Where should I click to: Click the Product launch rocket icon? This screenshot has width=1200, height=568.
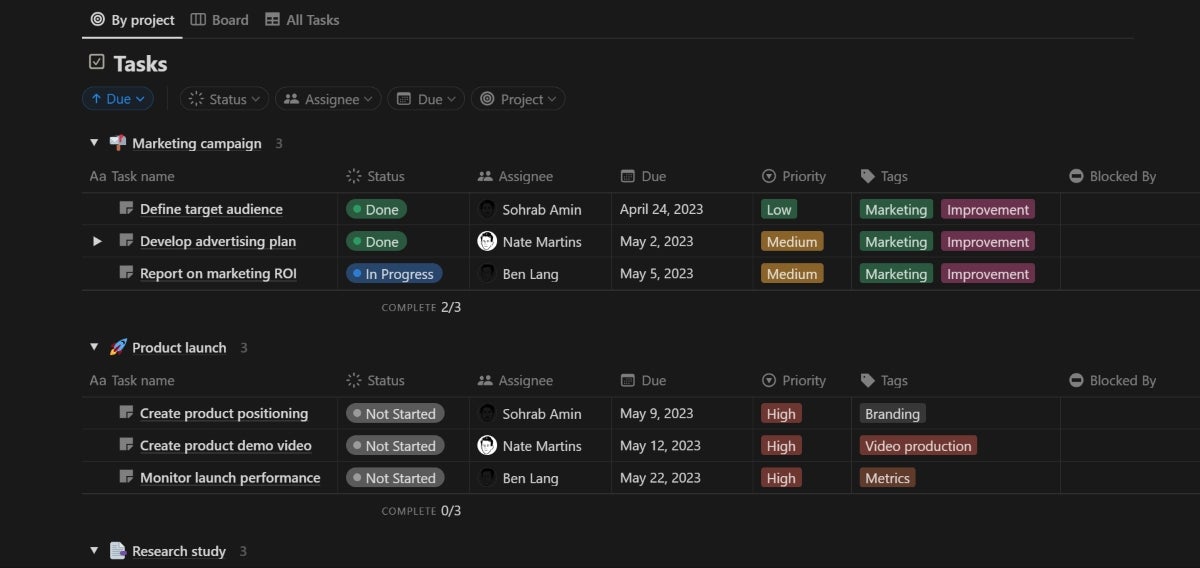click(118, 347)
